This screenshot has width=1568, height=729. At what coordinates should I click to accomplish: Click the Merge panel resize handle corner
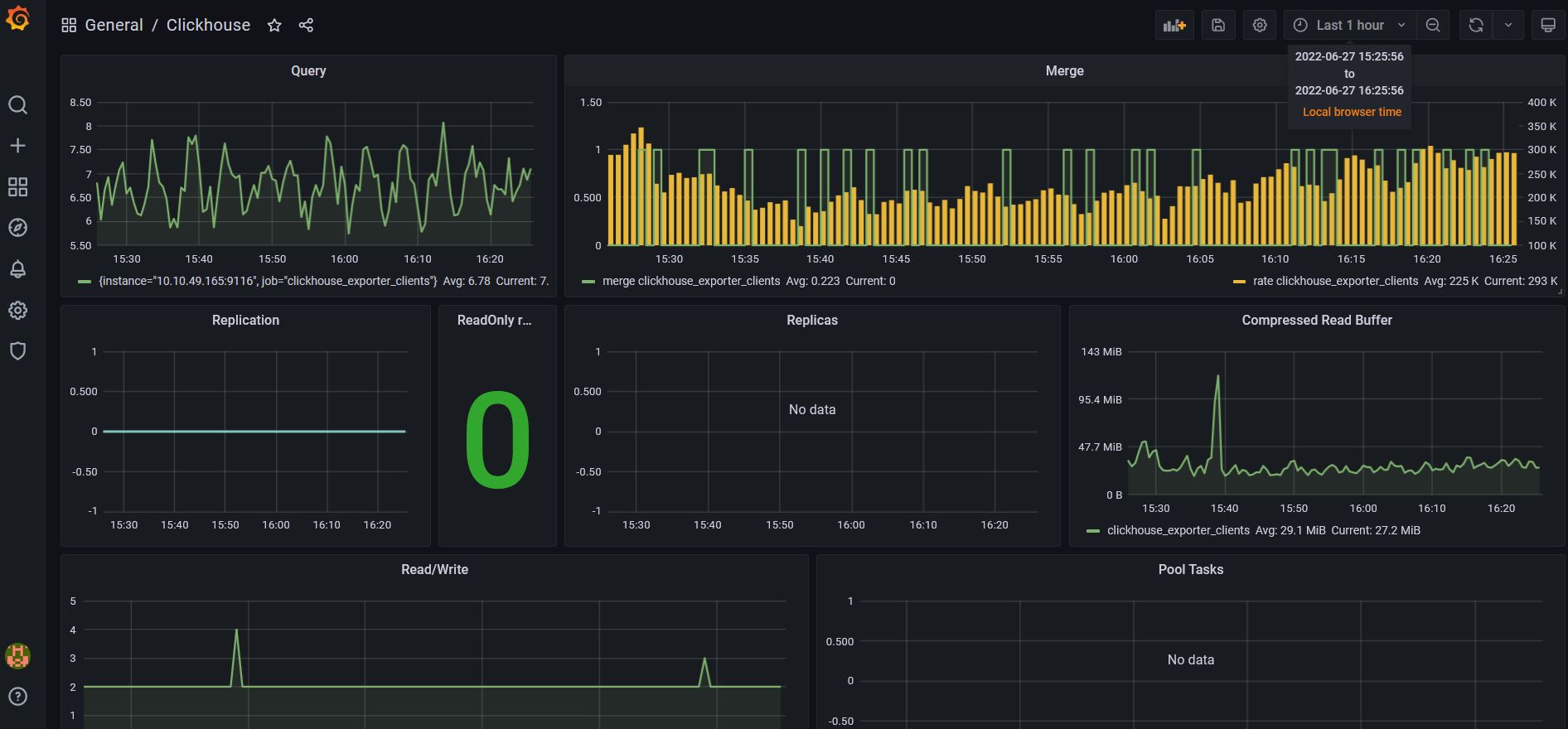pos(1560,292)
